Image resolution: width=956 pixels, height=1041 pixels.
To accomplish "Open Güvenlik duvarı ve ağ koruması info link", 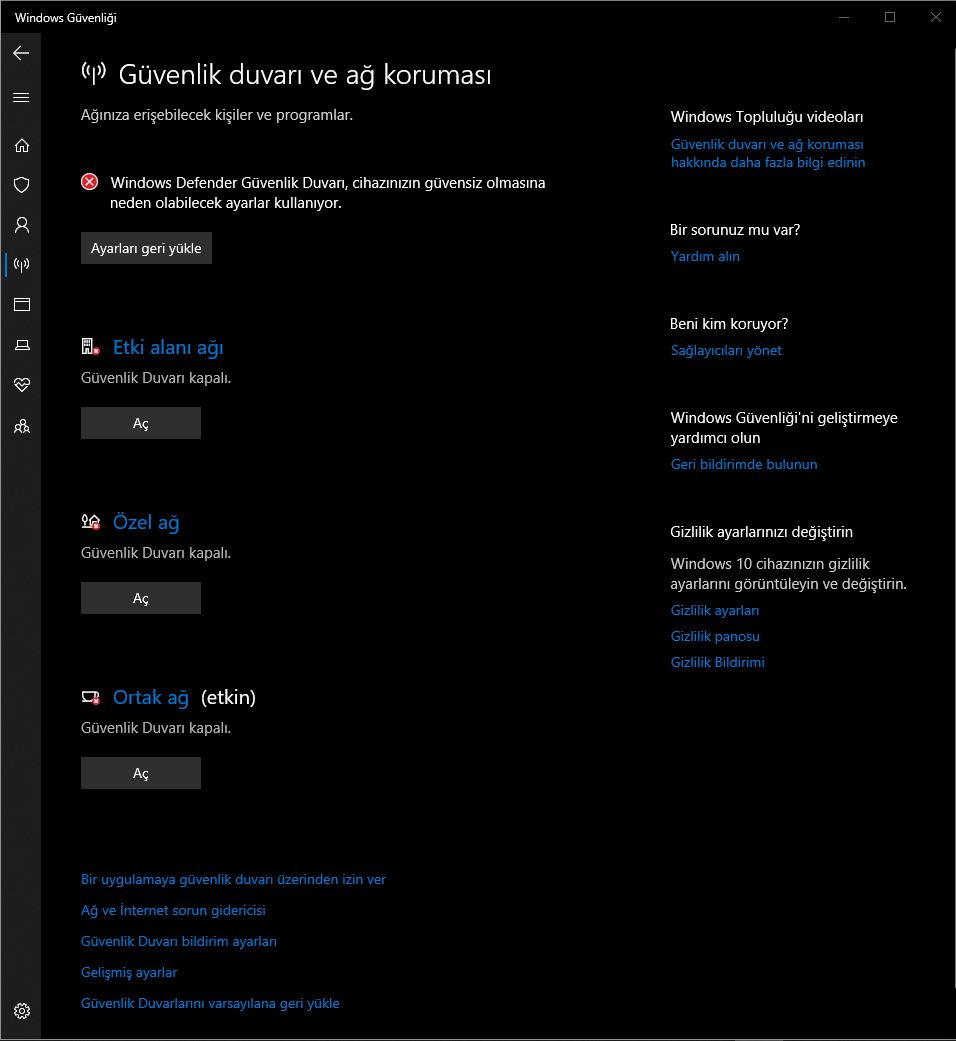I will pyautogui.click(x=768, y=153).
